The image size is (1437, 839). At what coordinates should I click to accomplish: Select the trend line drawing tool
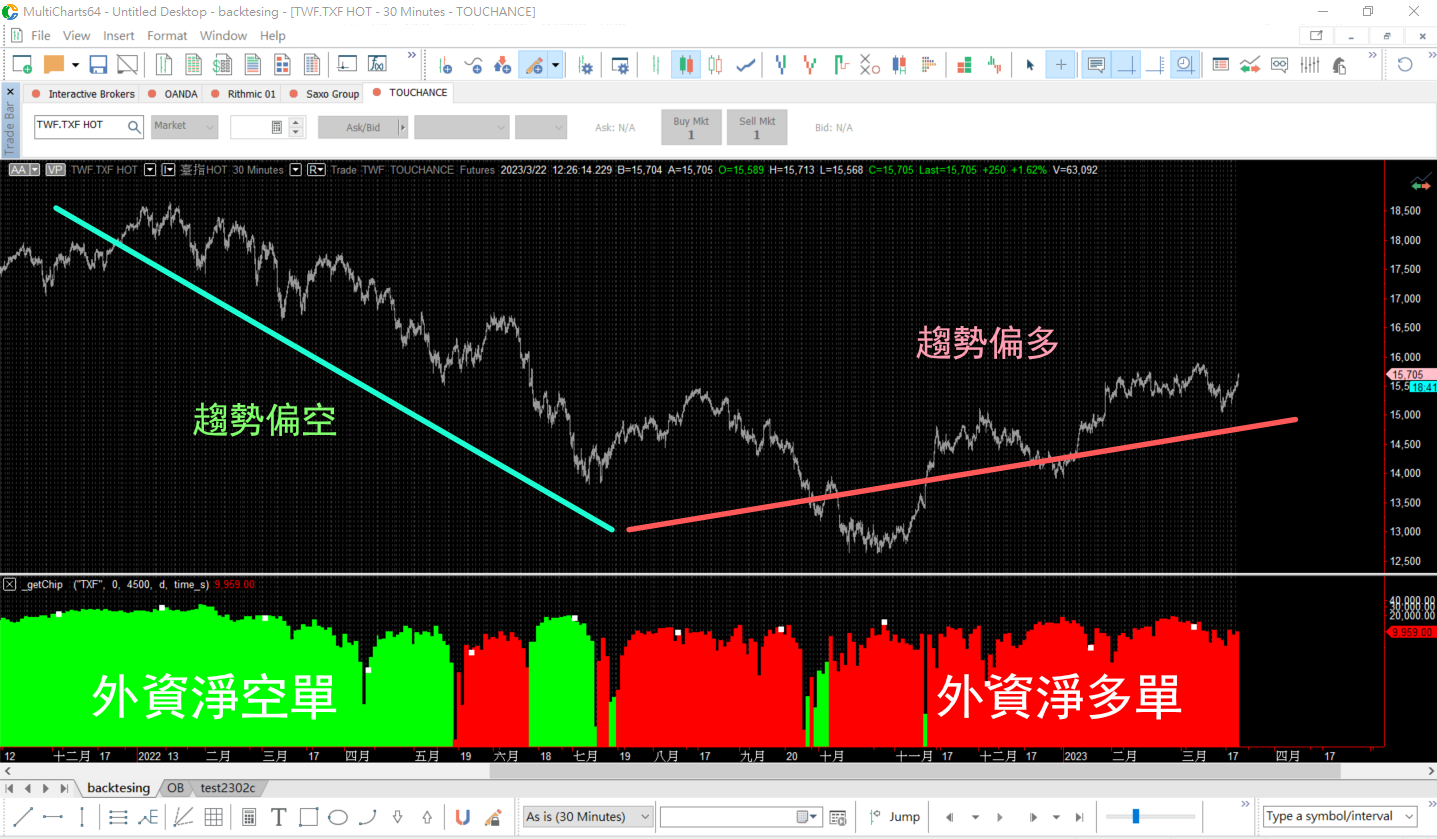point(23,817)
